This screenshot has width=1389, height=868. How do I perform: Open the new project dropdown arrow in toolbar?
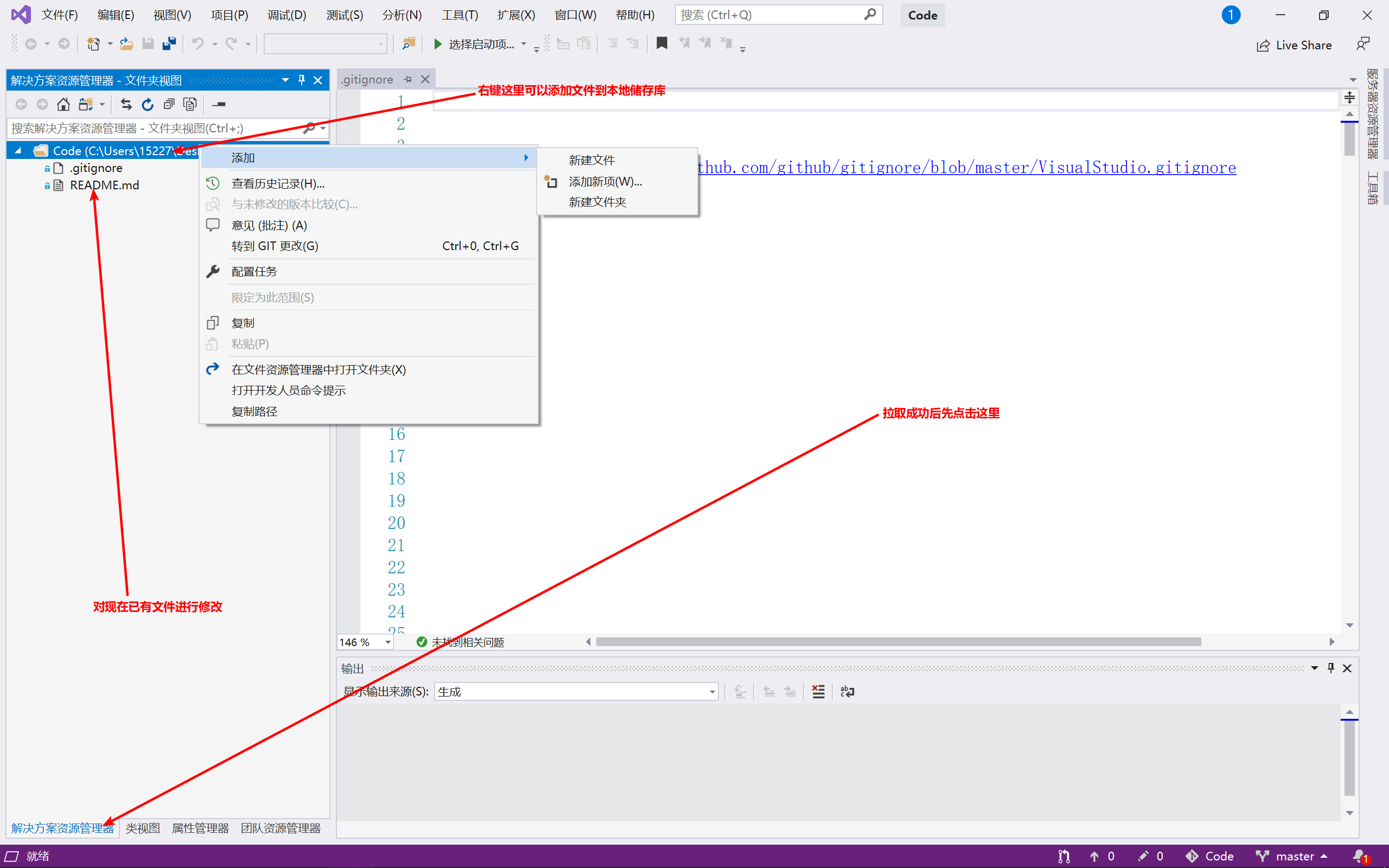point(110,43)
